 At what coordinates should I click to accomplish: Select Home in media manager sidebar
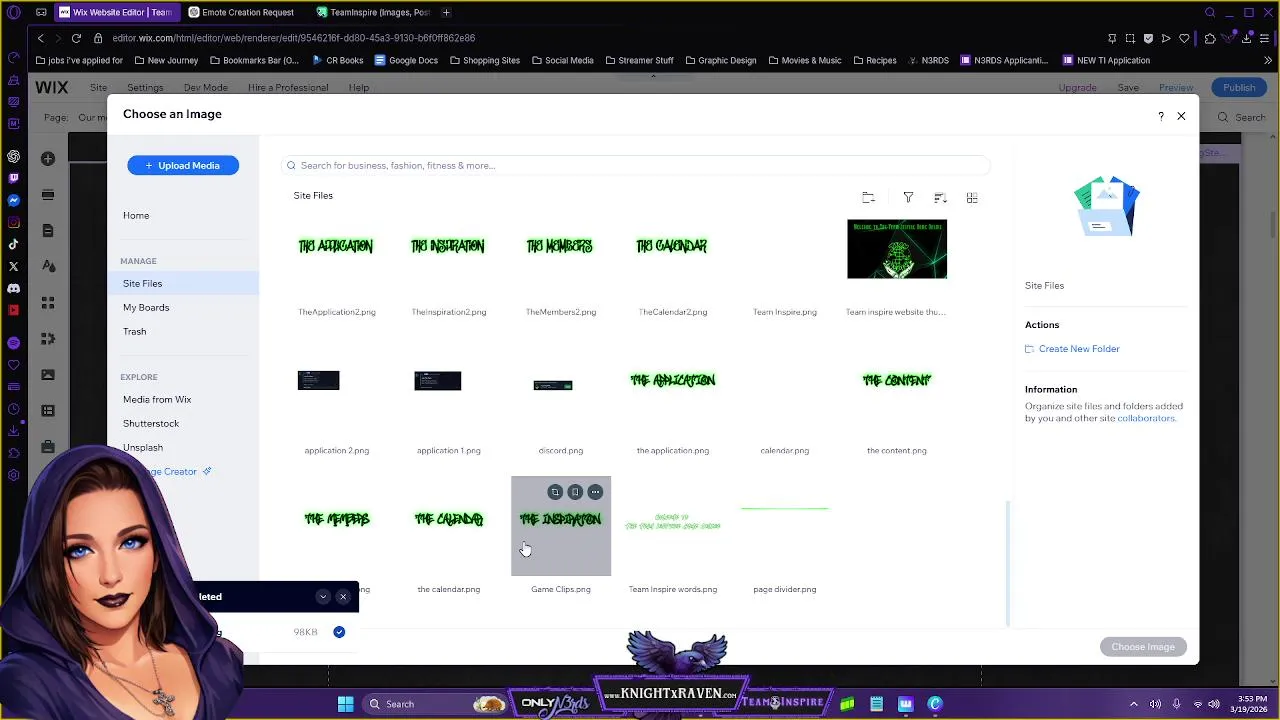click(136, 216)
